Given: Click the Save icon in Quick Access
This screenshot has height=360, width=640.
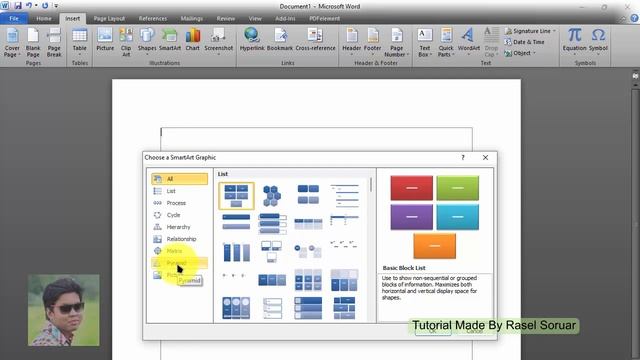Looking at the screenshot, I should pos(18,6).
